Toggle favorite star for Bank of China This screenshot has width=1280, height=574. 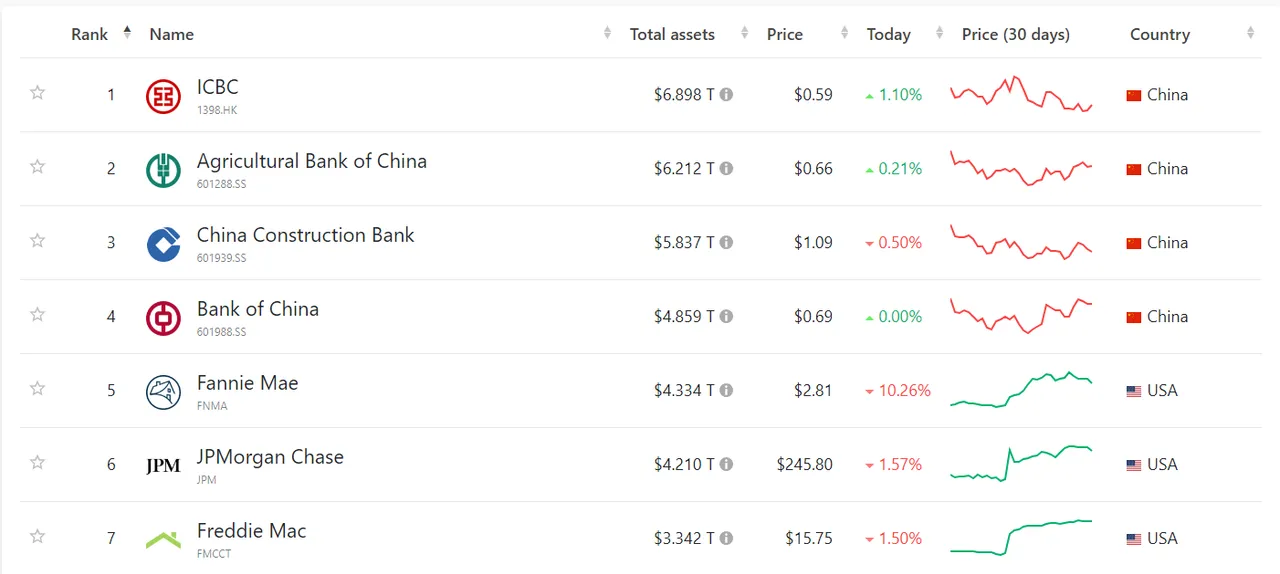(37, 315)
